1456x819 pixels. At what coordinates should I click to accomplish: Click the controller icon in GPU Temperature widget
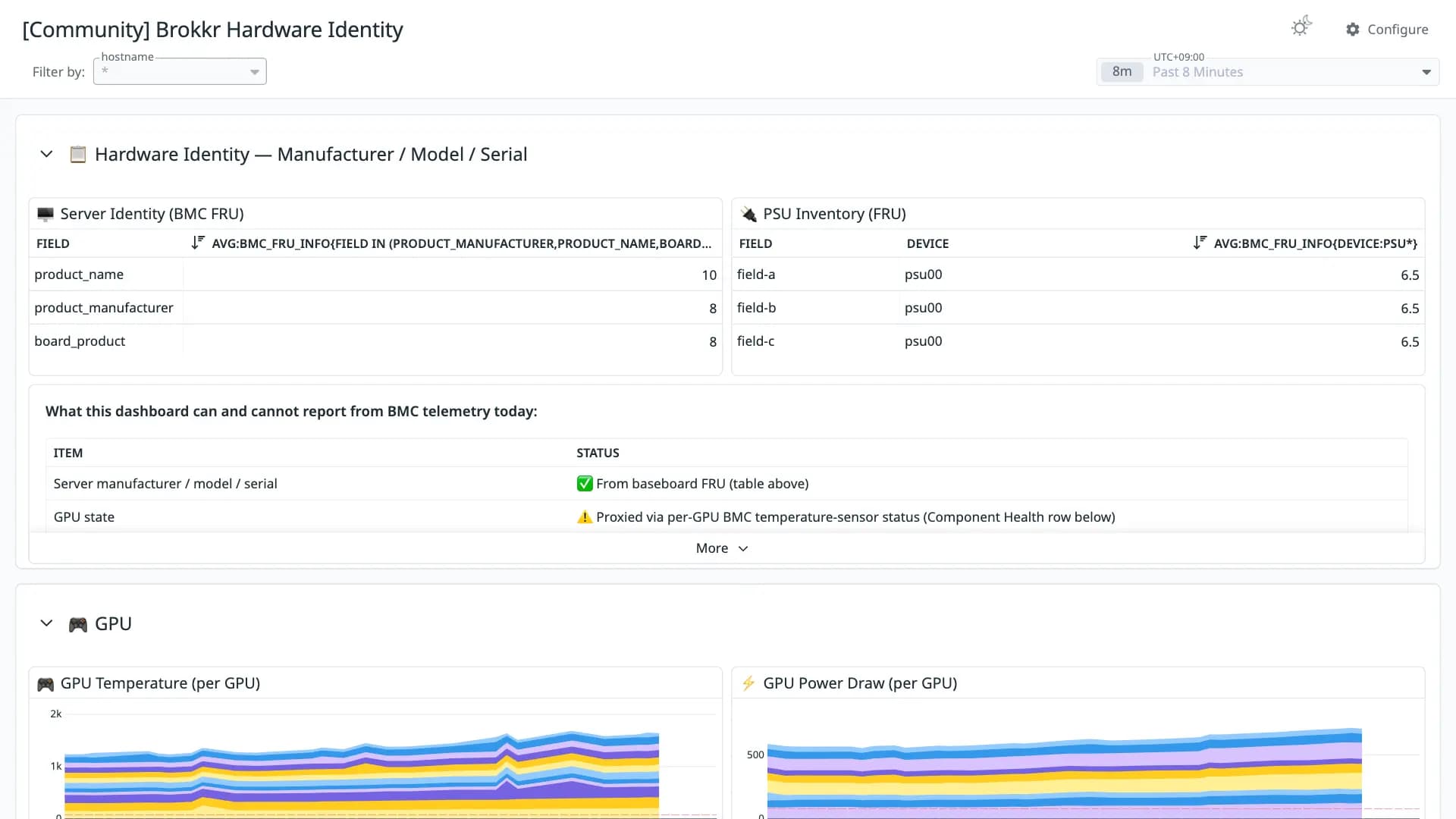(45, 684)
